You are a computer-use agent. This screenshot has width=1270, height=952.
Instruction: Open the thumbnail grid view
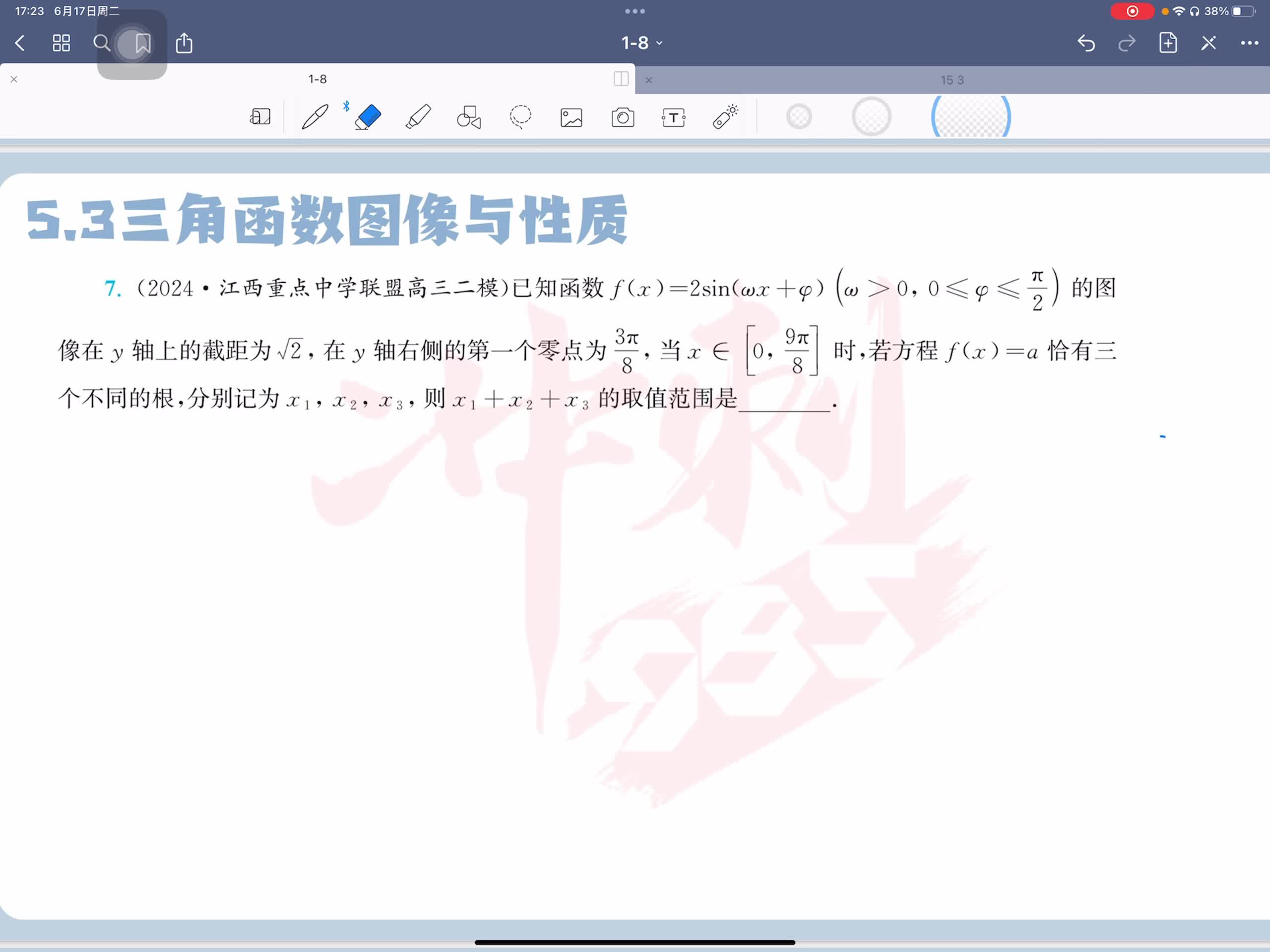click(62, 43)
